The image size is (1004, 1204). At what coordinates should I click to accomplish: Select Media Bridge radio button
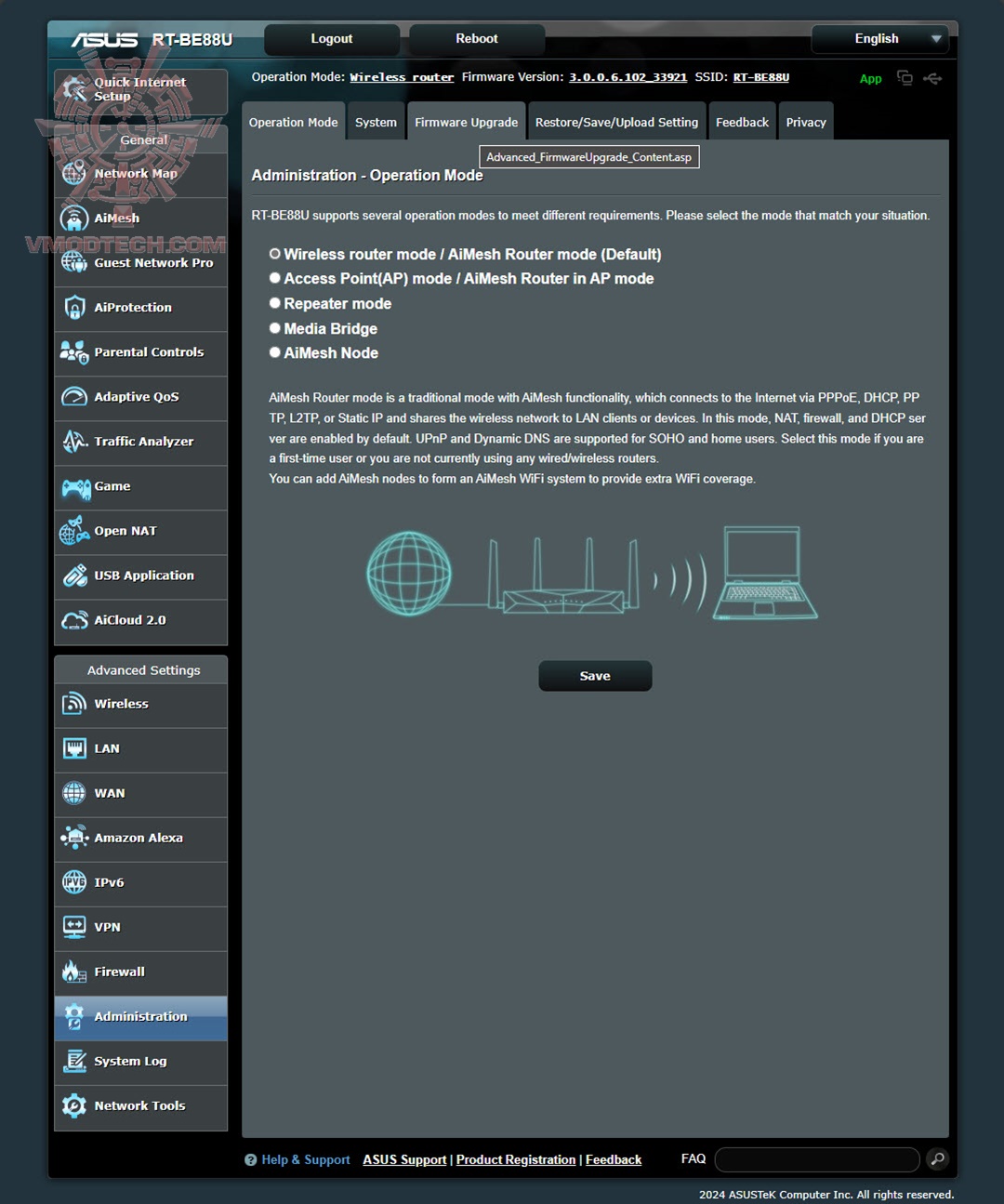[x=275, y=328]
